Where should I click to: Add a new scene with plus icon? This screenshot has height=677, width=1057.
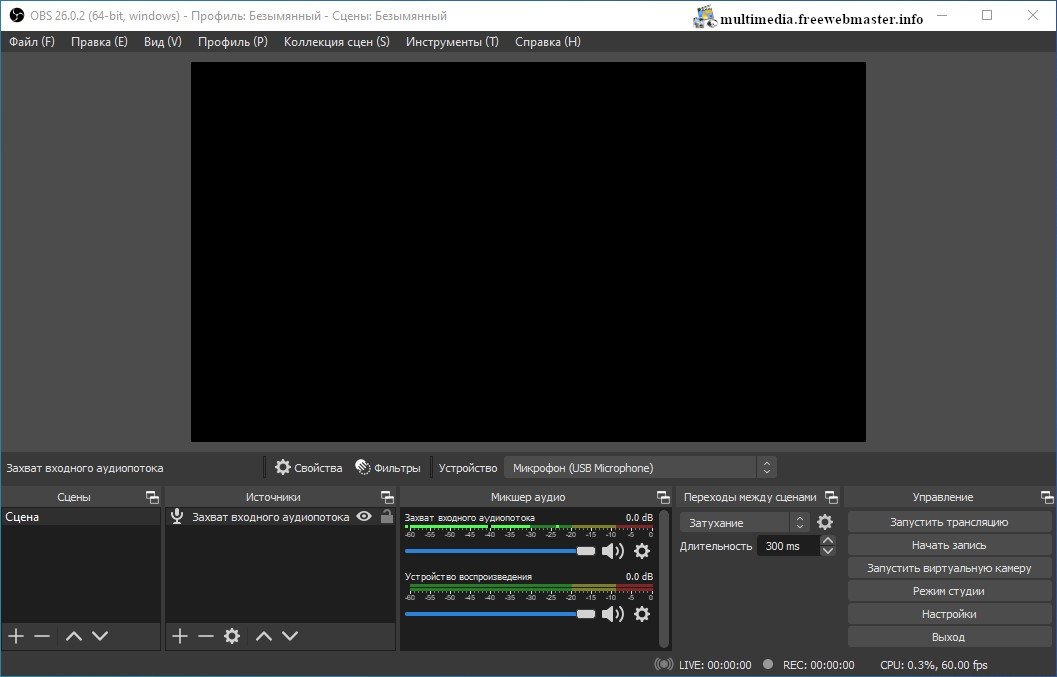pos(15,636)
